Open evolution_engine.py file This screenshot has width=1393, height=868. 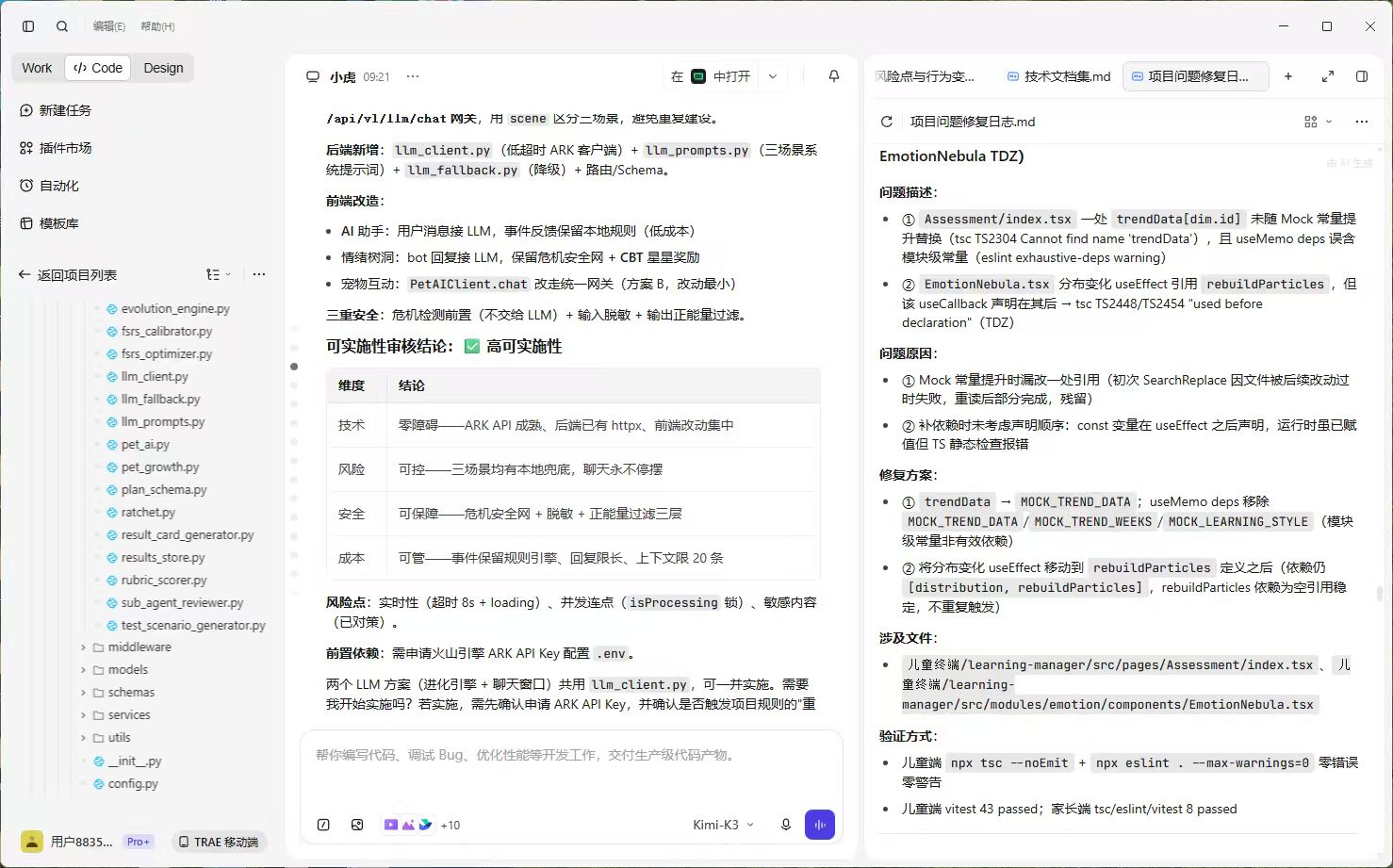click(168, 308)
